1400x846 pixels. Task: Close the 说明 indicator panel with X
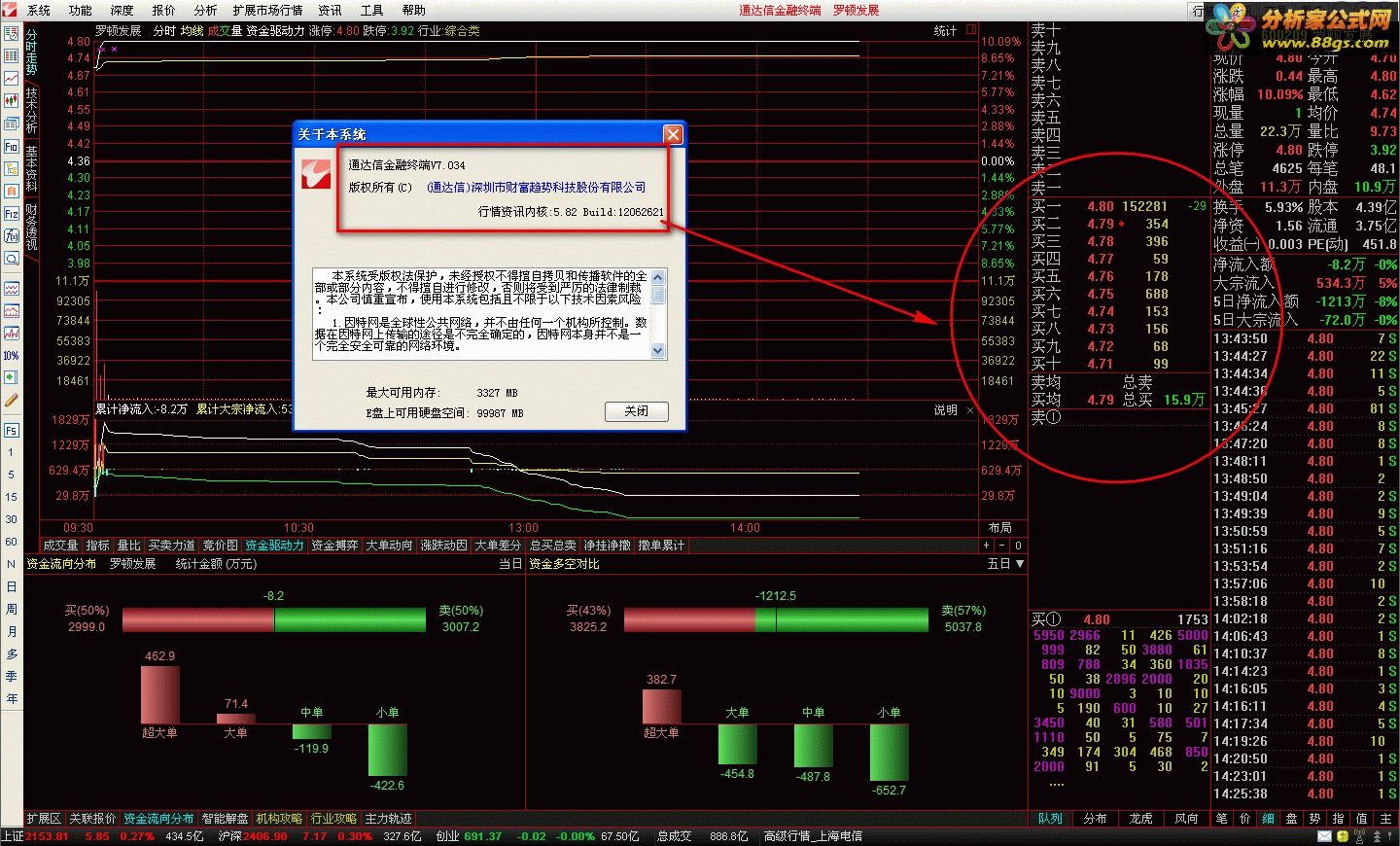point(969,410)
